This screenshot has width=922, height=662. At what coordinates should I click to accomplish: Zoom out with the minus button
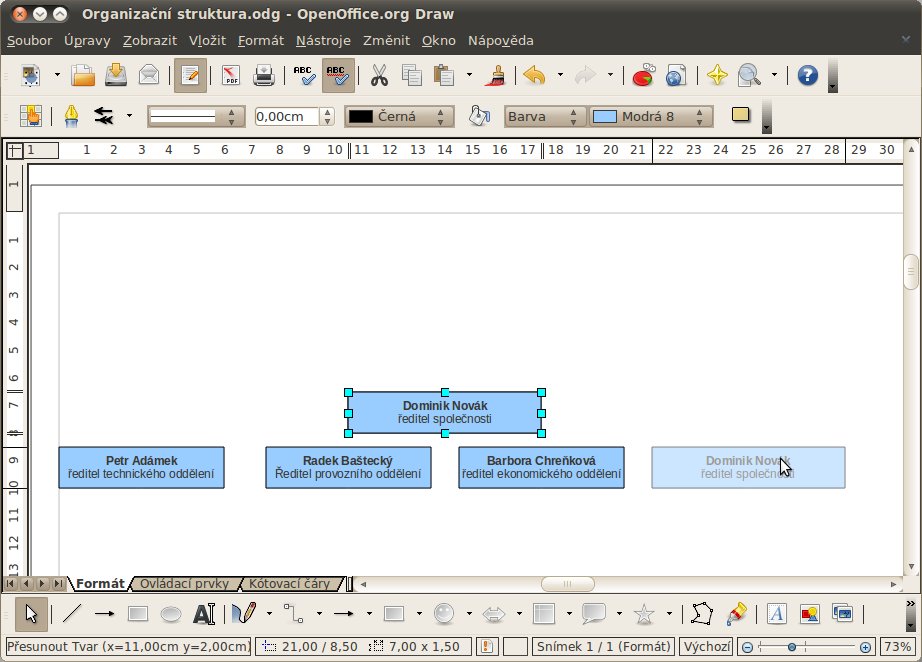pos(747,647)
